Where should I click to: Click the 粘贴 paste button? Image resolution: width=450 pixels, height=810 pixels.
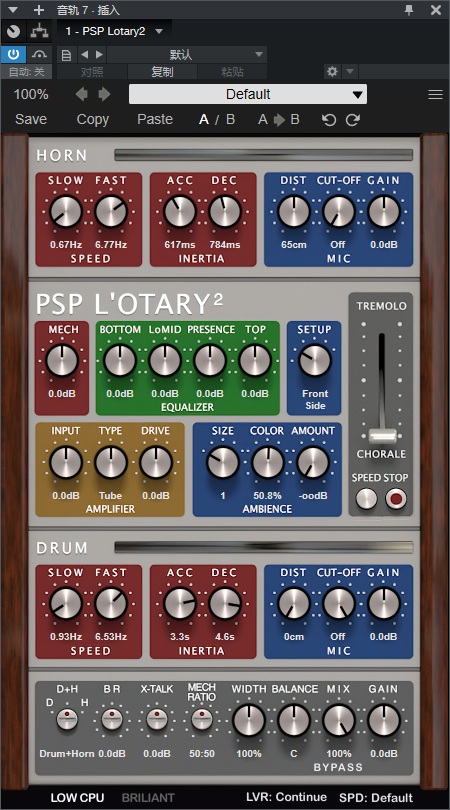[232, 72]
